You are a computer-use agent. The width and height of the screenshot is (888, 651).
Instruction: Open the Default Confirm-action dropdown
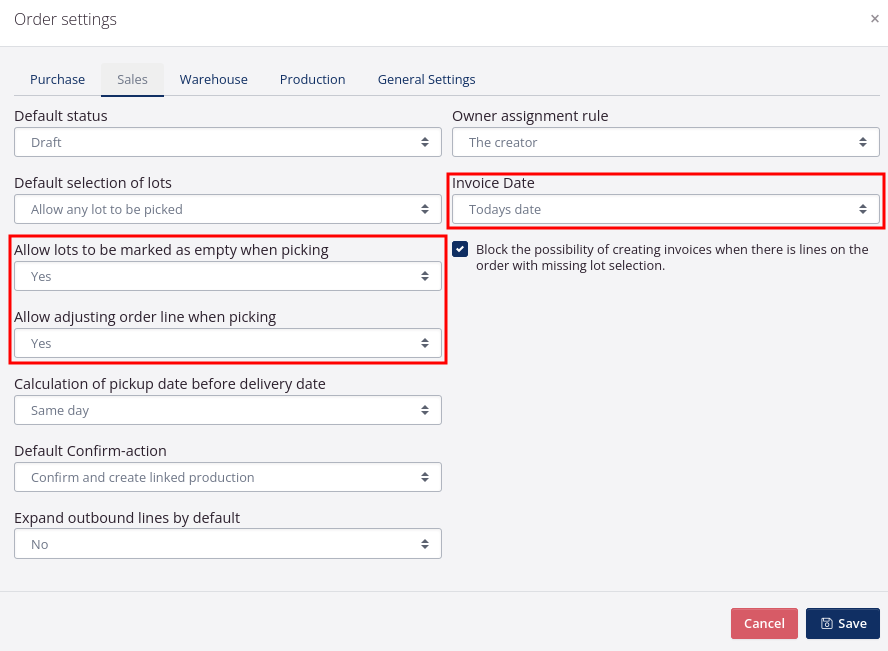pos(227,477)
